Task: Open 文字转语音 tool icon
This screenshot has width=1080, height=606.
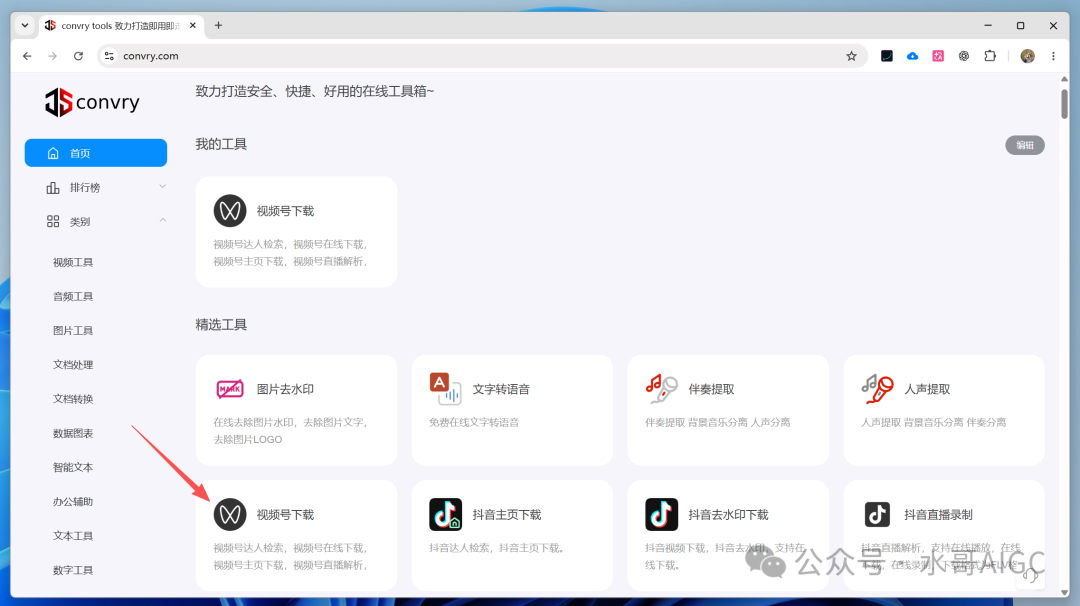Action: point(445,389)
